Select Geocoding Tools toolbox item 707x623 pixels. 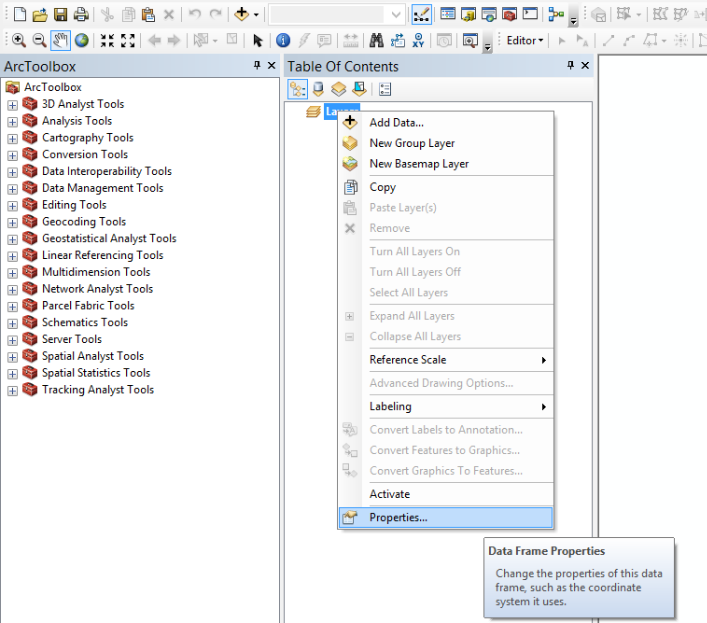[84, 221]
